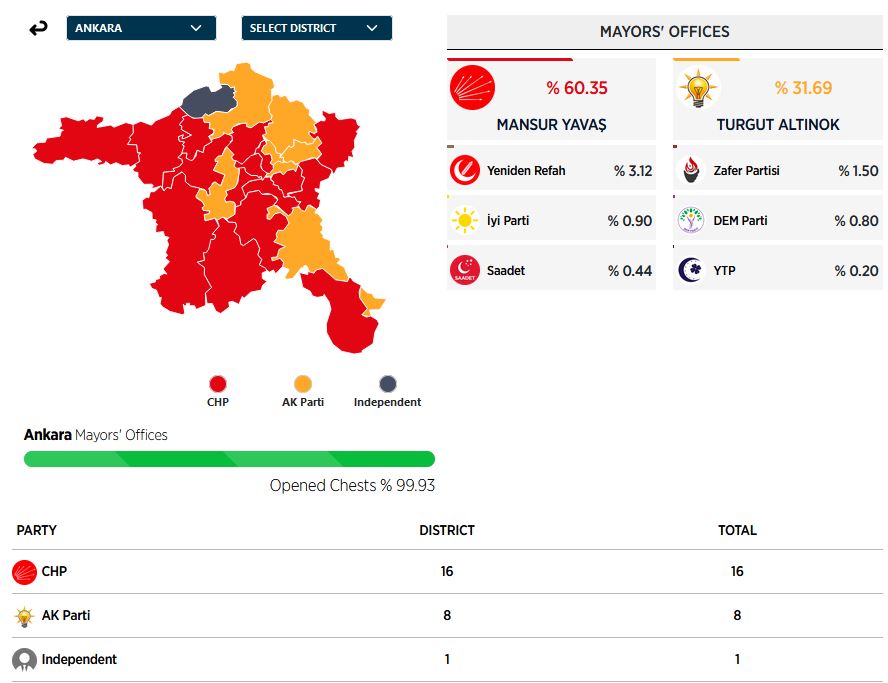The height and width of the screenshot is (683, 888).
Task: Click the dark Independent legend swatch
Action: 387,384
